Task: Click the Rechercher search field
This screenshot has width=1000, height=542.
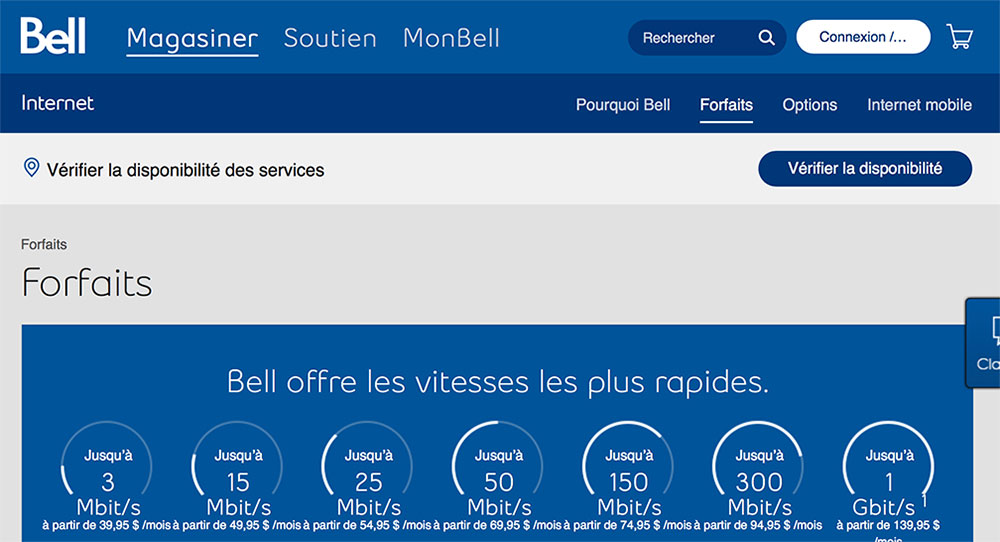Action: pos(692,38)
